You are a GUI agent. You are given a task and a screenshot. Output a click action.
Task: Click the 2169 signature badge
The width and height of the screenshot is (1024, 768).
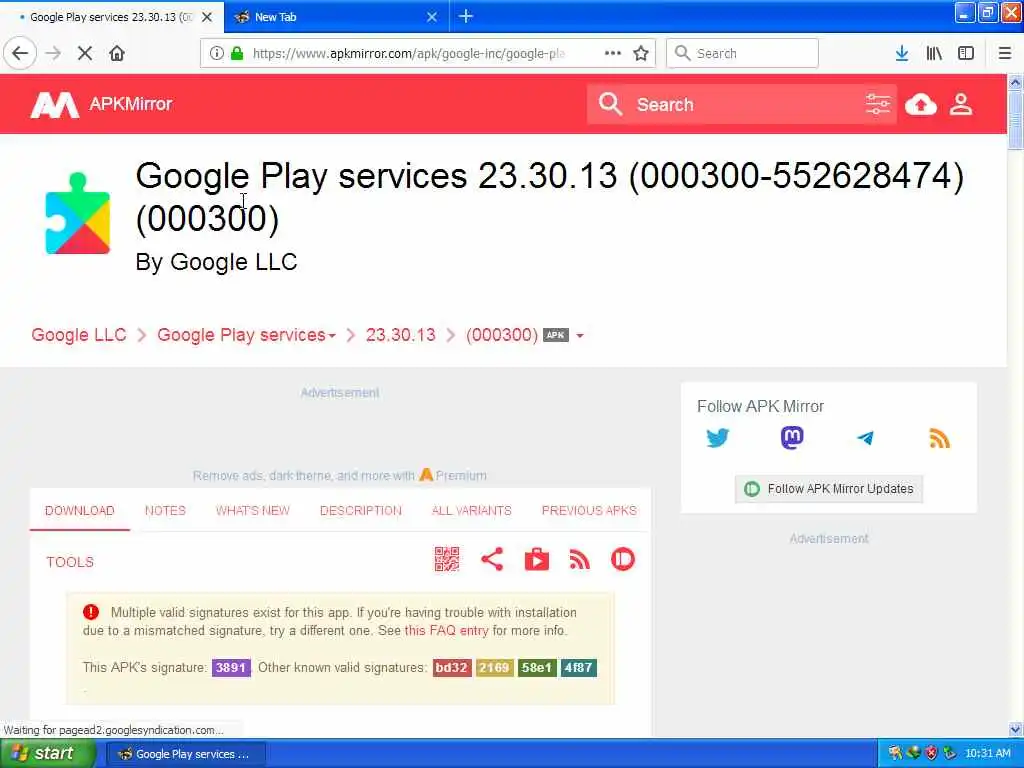pyautogui.click(x=494, y=668)
